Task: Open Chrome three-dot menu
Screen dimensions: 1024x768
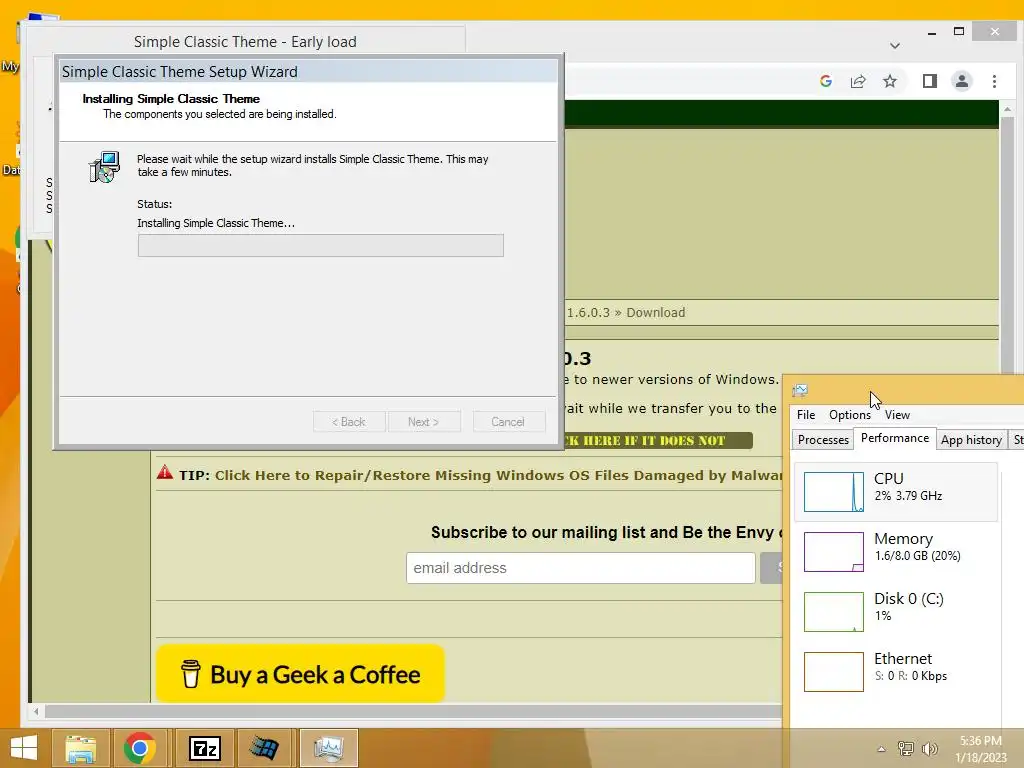Action: pyautogui.click(x=994, y=81)
